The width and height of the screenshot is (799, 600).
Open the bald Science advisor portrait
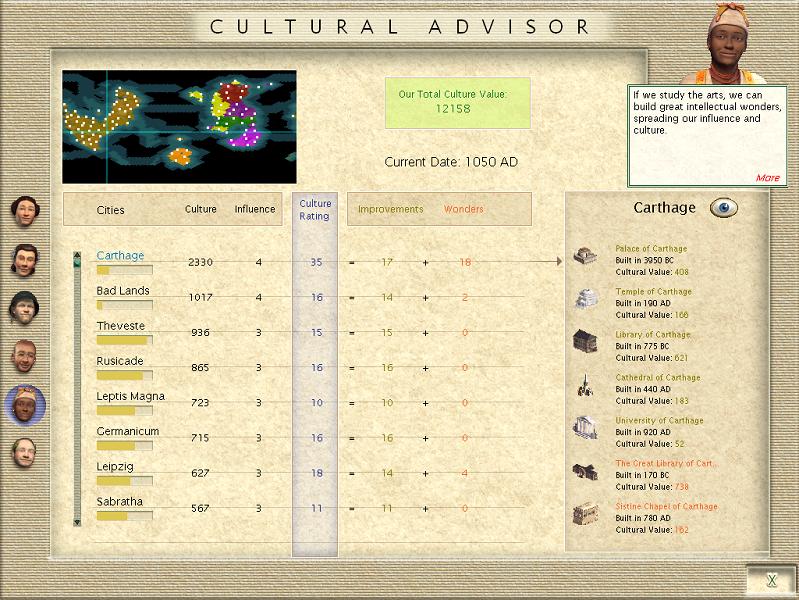click(x=24, y=451)
